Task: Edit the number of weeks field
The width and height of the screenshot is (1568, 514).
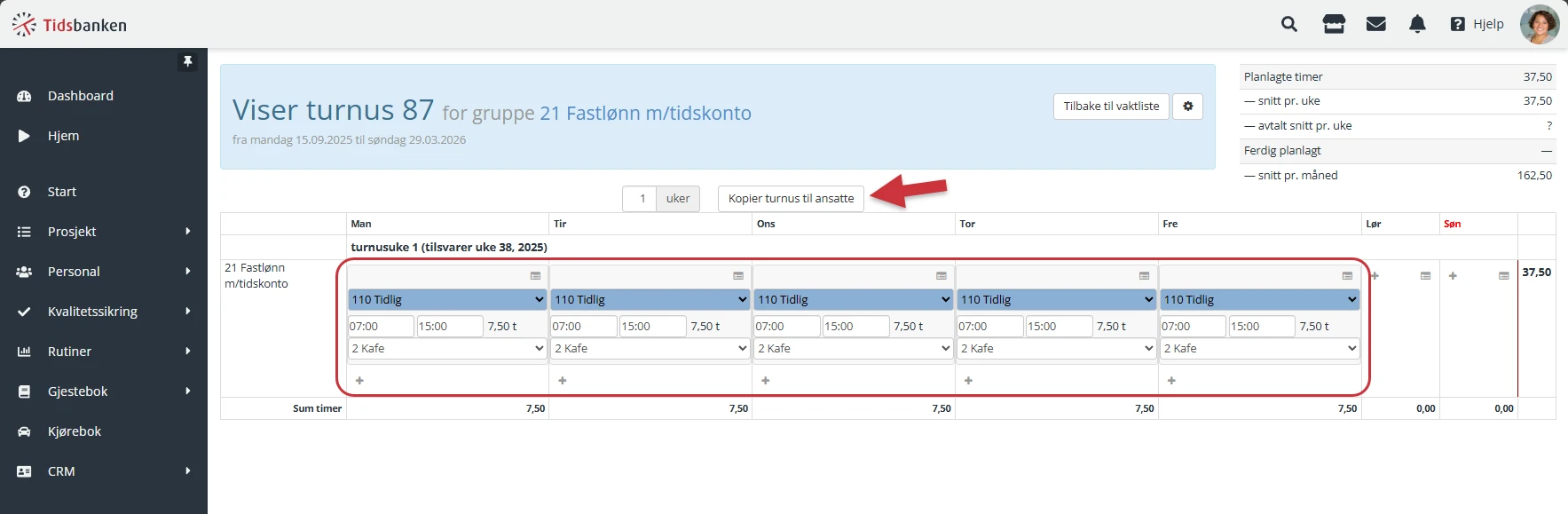Action: [639, 199]
